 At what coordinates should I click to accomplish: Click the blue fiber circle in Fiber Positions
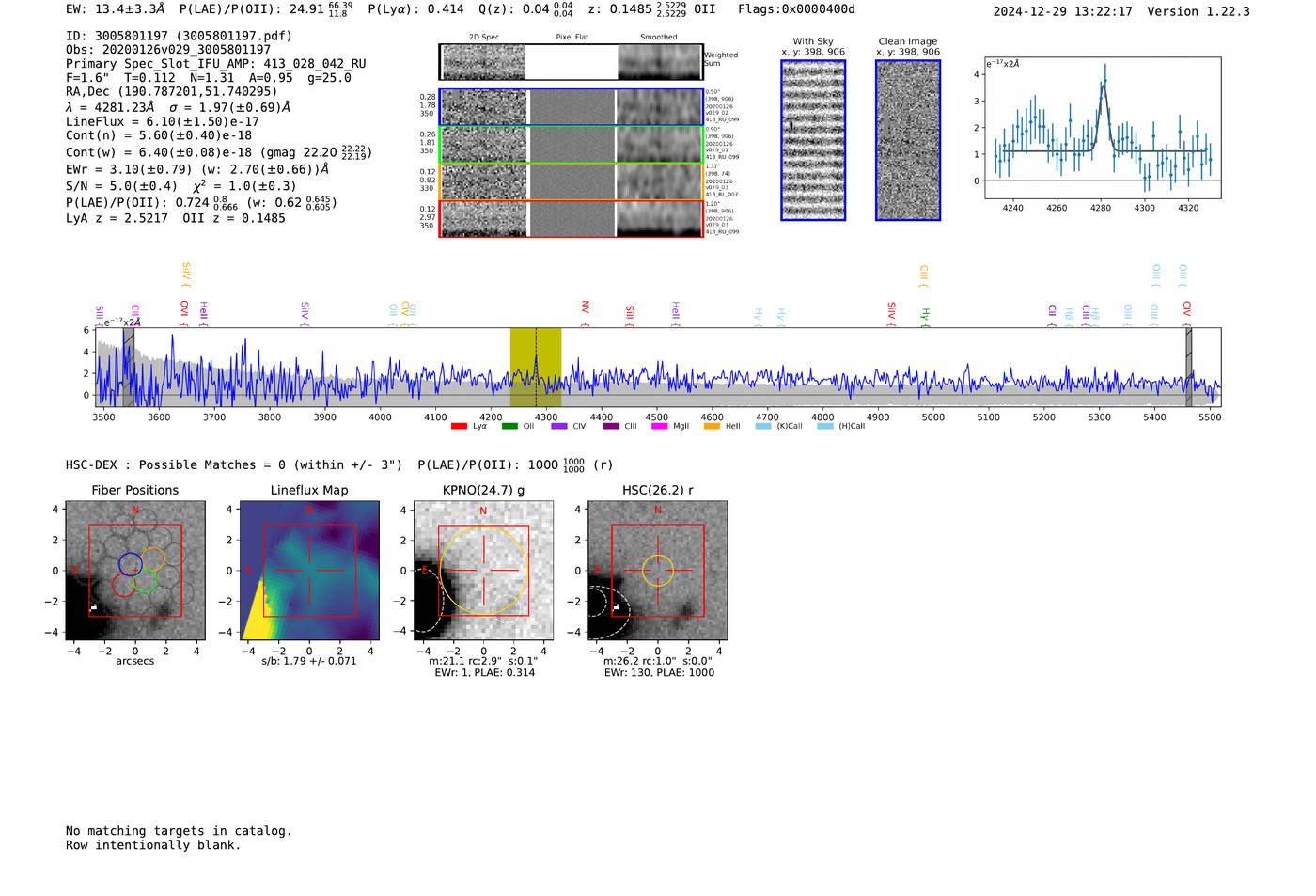[x=131, y=564]
